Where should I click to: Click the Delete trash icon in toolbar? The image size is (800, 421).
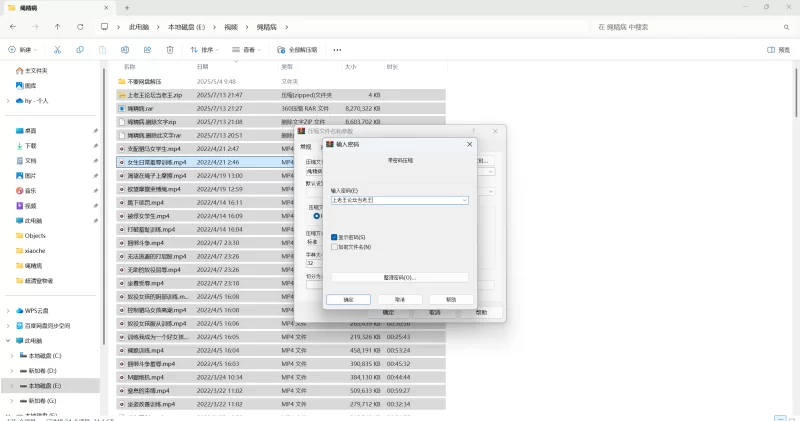[x=170, y=50]
